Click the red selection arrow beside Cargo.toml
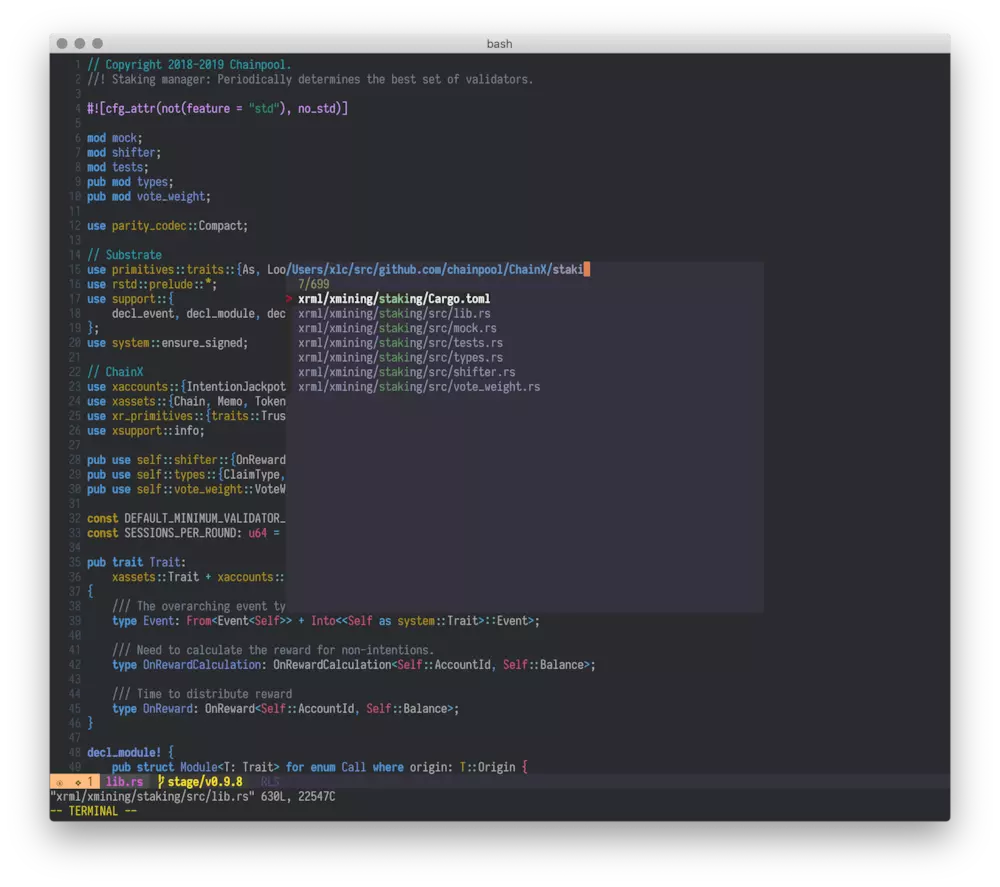Screen dimensions: 1000x887 point(290,298)
